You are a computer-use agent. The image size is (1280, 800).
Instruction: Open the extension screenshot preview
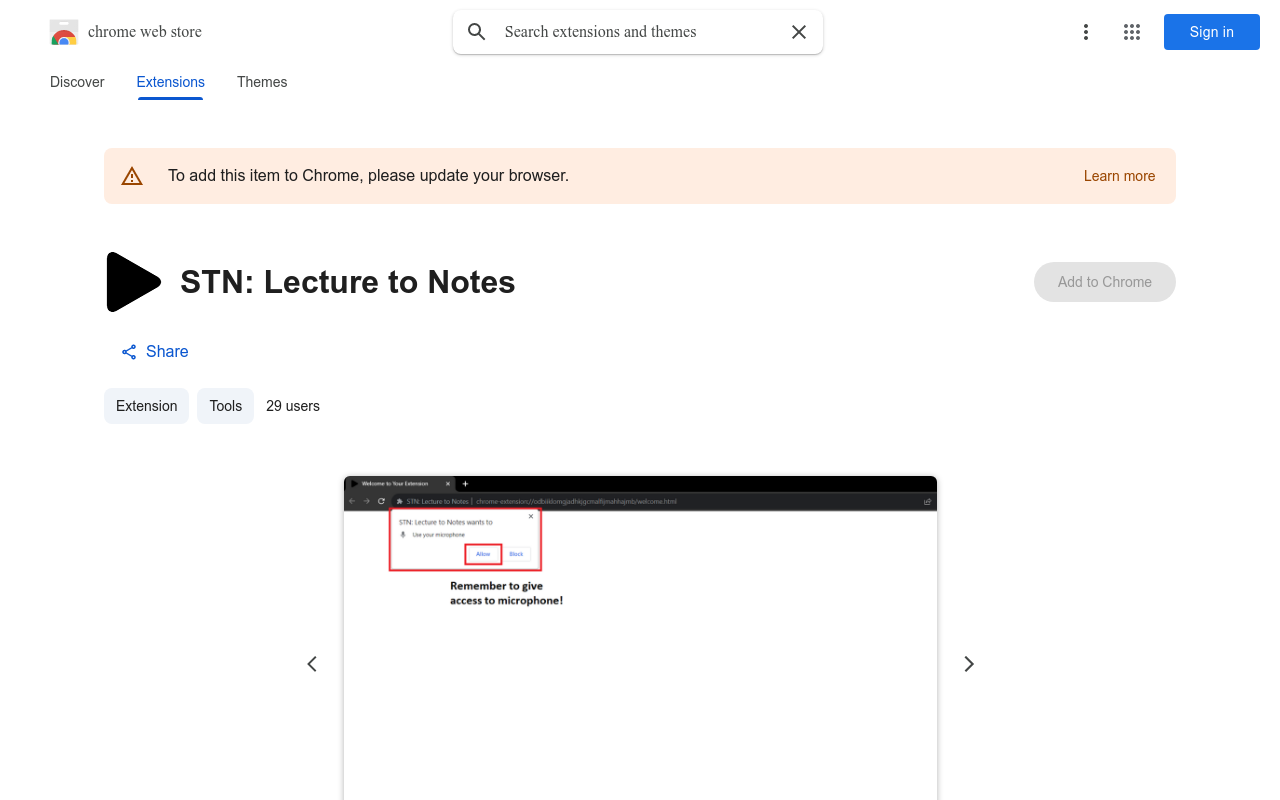click(640, 638)
